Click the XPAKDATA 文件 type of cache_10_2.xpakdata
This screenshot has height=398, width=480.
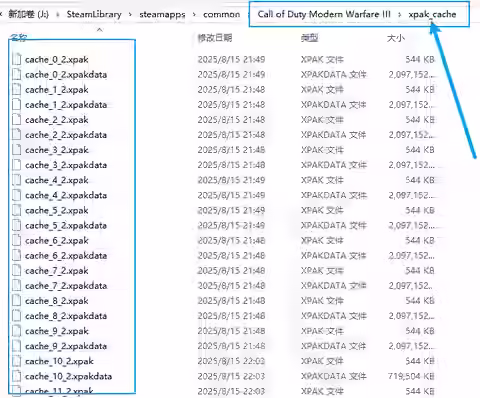click(333, 376)
